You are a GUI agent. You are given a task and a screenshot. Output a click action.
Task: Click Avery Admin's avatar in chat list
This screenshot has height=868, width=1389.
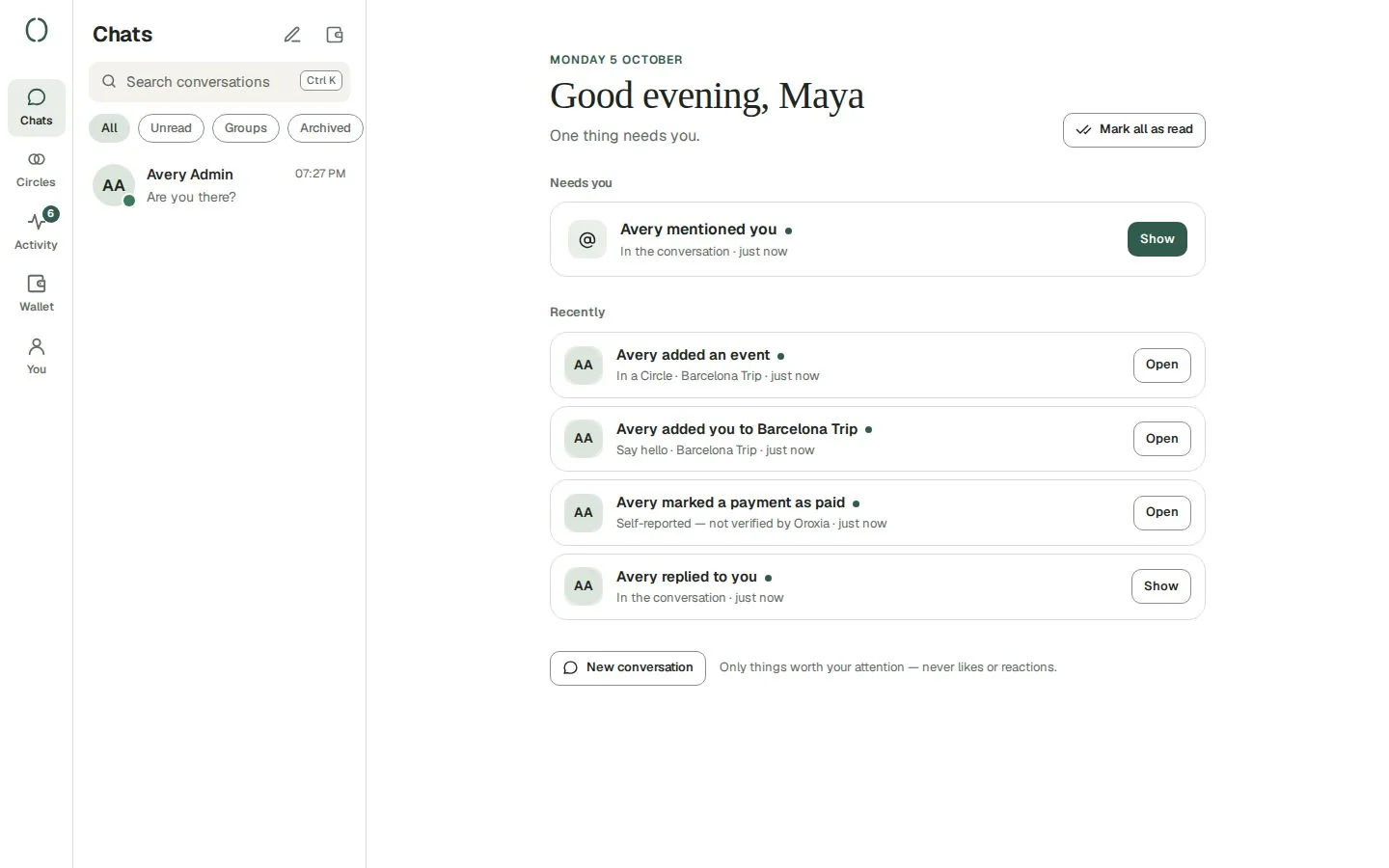114,185
